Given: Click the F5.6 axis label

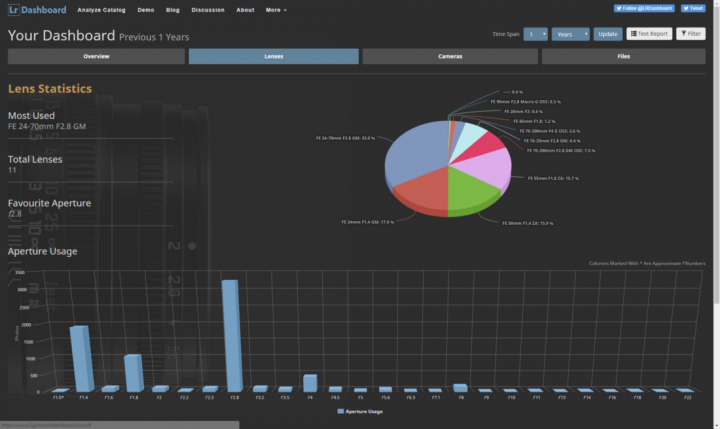Looking at the screenshot, I should [385, 397].
